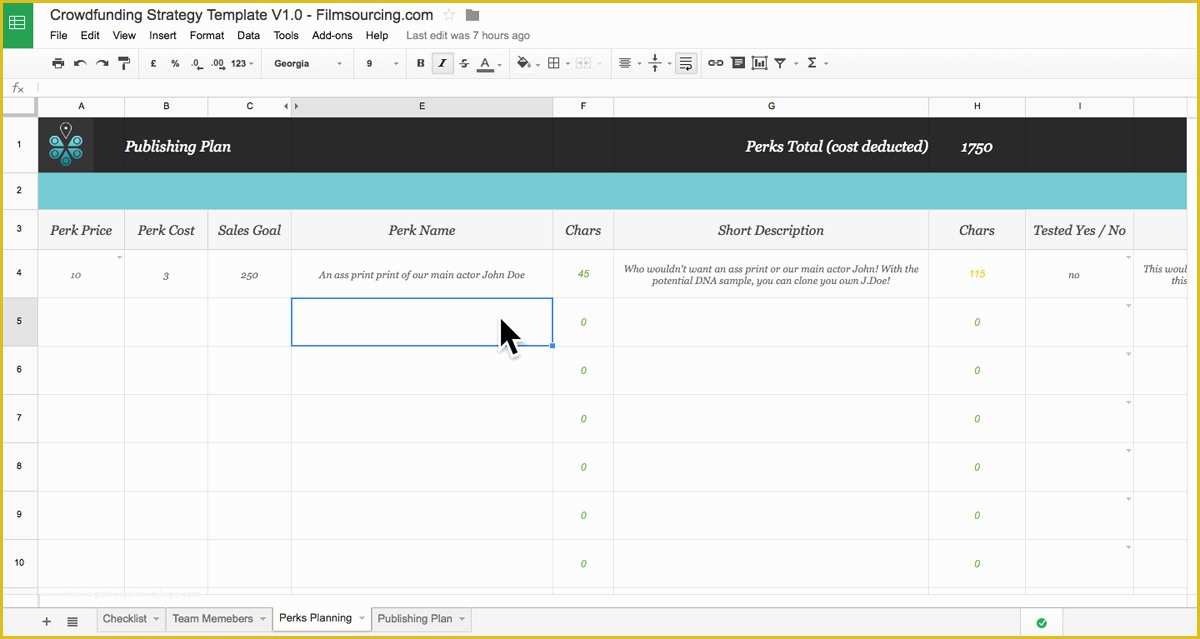Click the Merge cells icon

[x=585, y=63]
